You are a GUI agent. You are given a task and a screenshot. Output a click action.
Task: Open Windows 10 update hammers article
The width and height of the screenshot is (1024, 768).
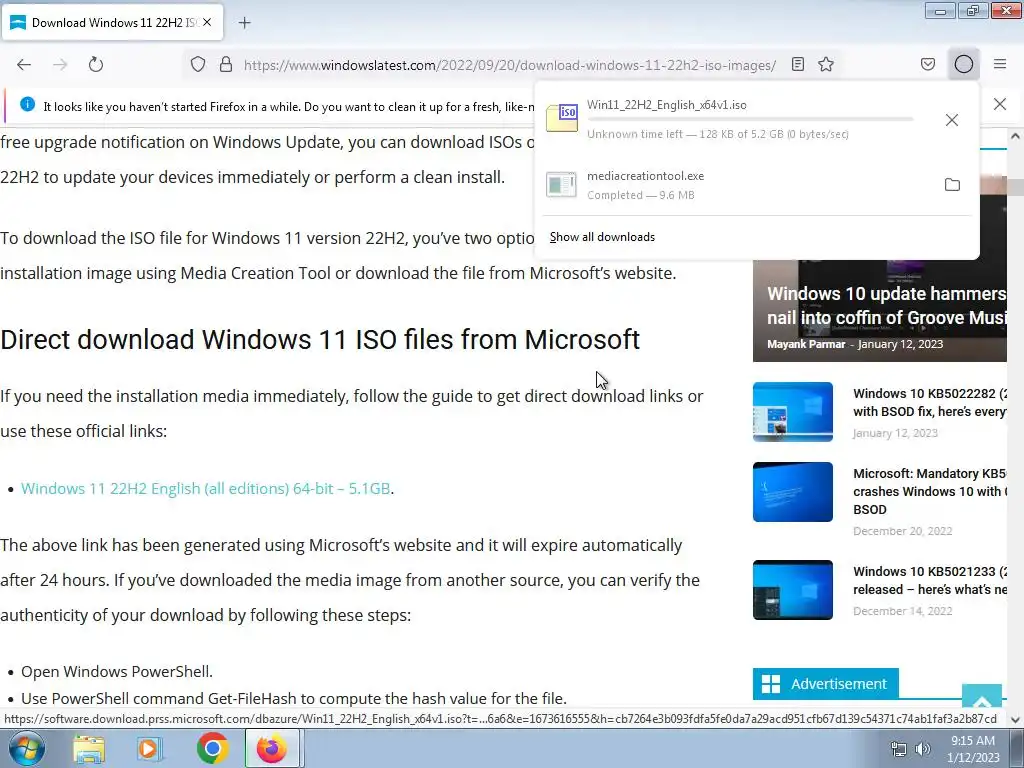886,306
